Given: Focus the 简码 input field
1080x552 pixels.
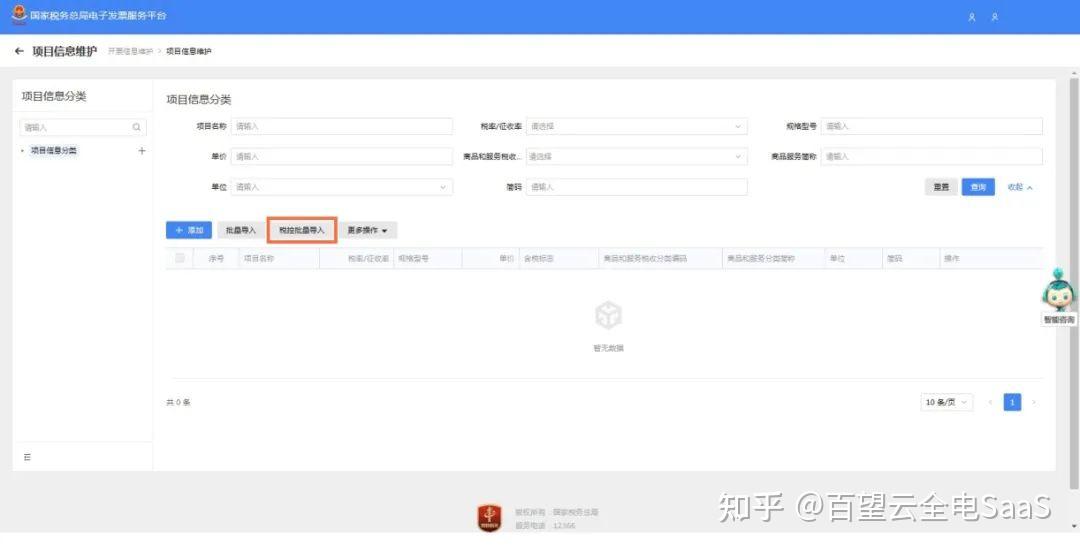Looking at the screenshot, I should coord(636,187).
